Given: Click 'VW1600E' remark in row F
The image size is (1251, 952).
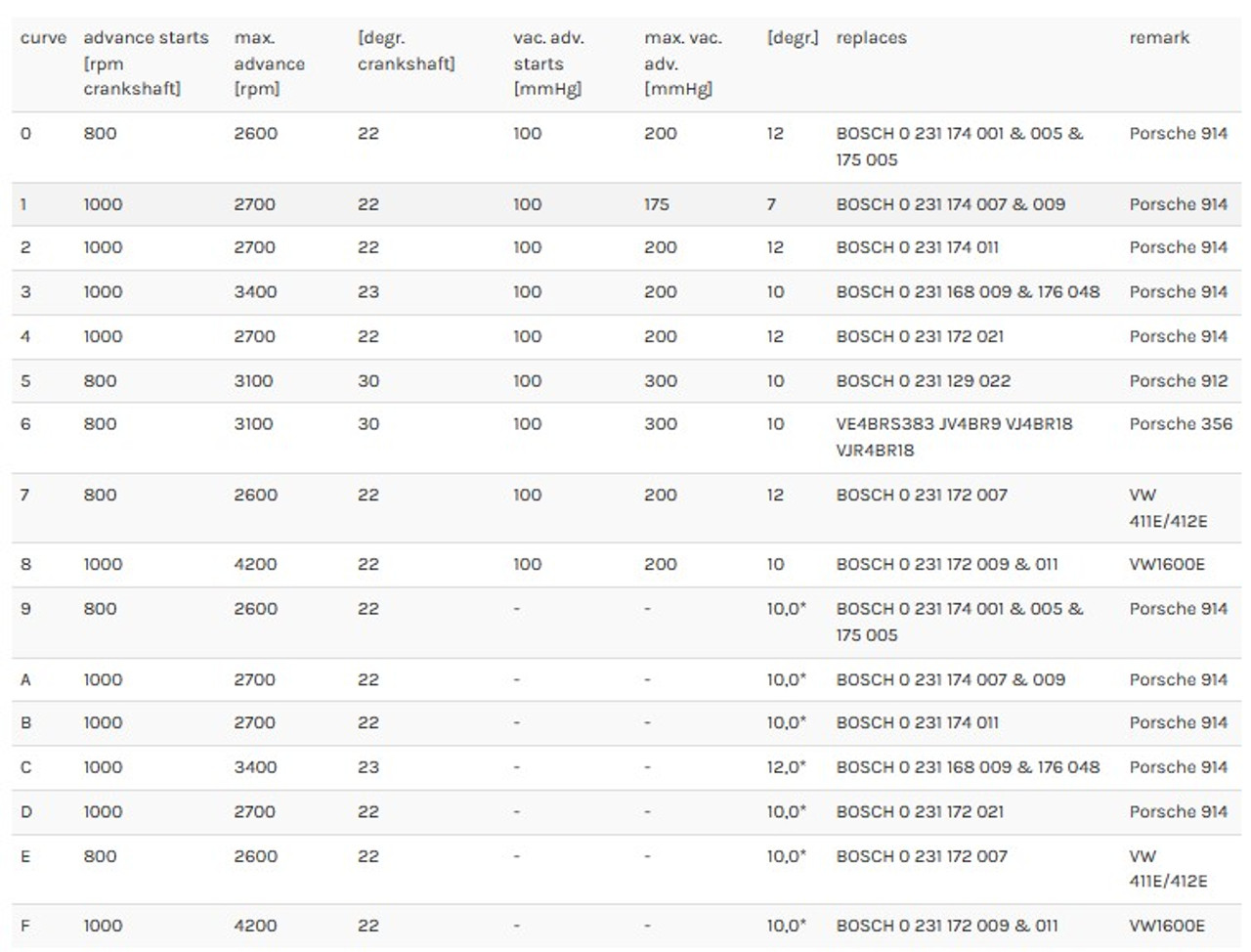Looking at the screenshot, I should (1167, 926).
